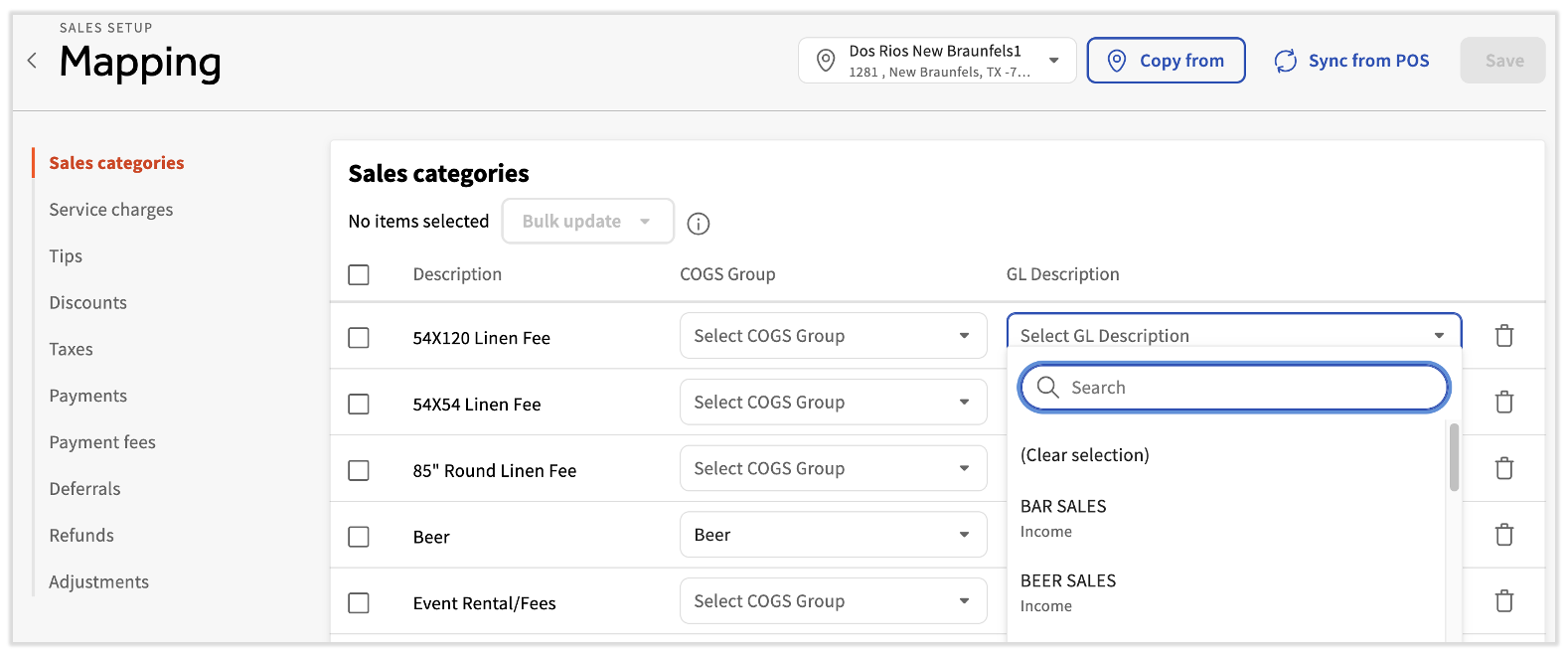Screen dimensions: 1568x656
Task: Select the Beer row checkbox
Action: click(x=359, y=537)
